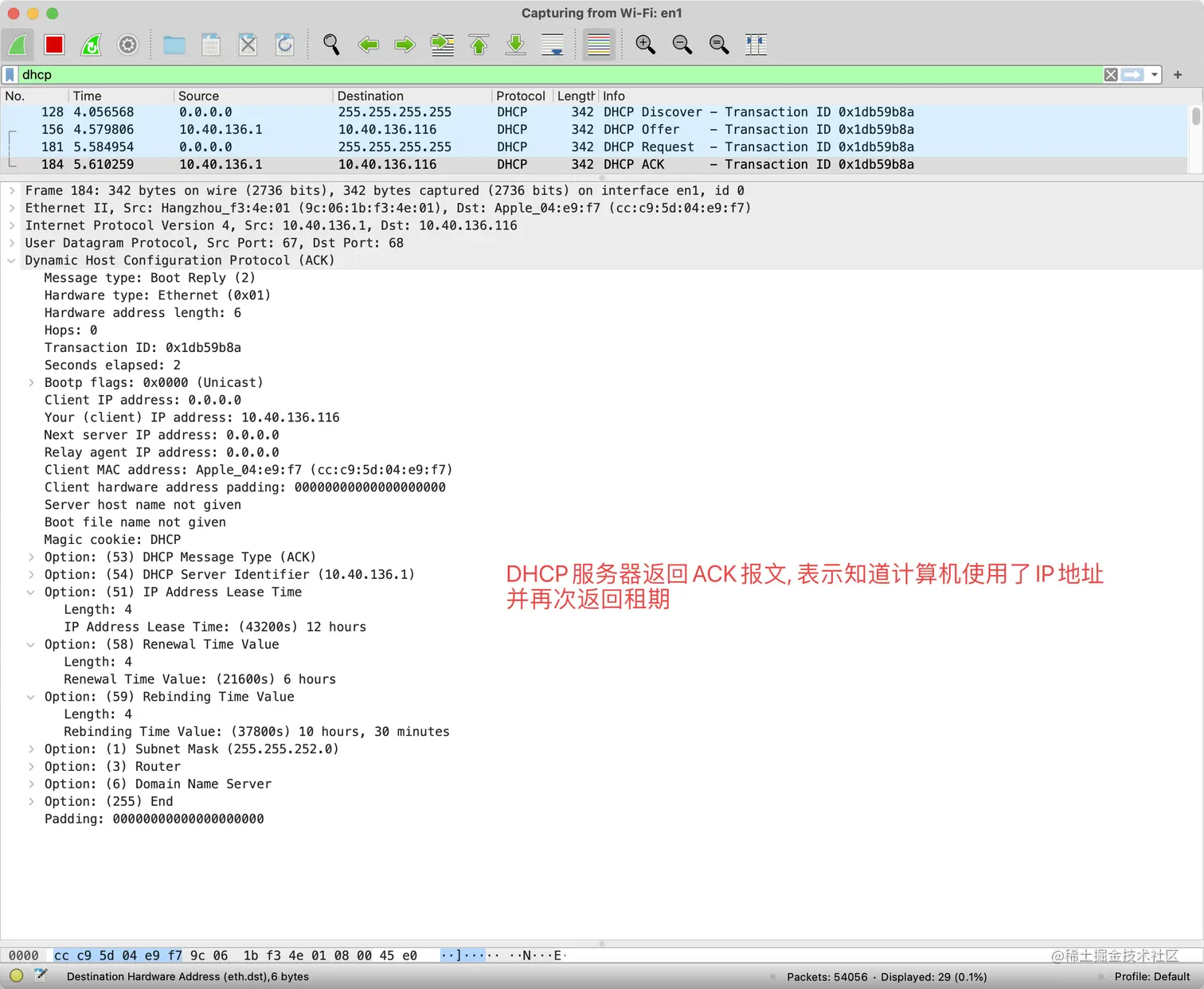
Task: Expand the Ethernet II tree node
Action: 12,209
